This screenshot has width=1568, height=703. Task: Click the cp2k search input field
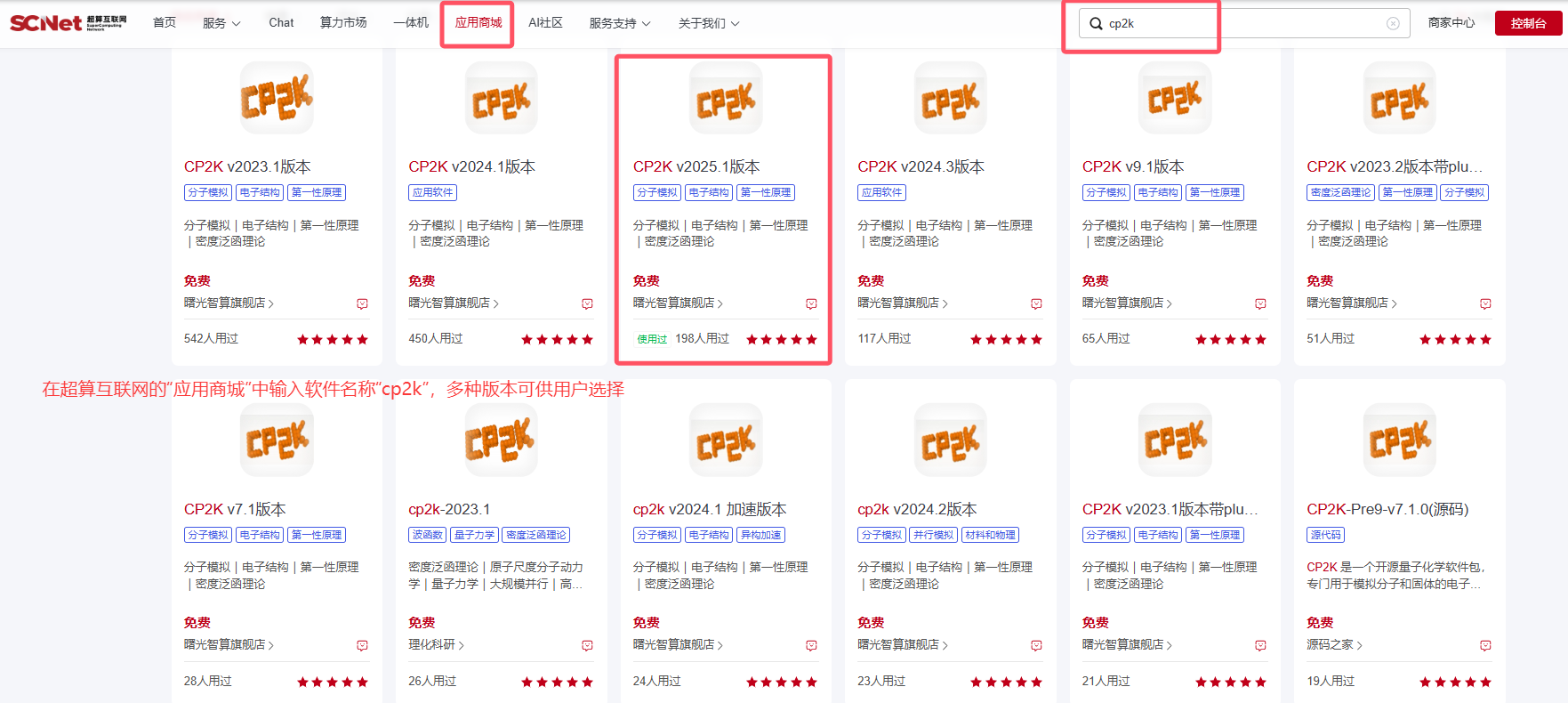1245,24
